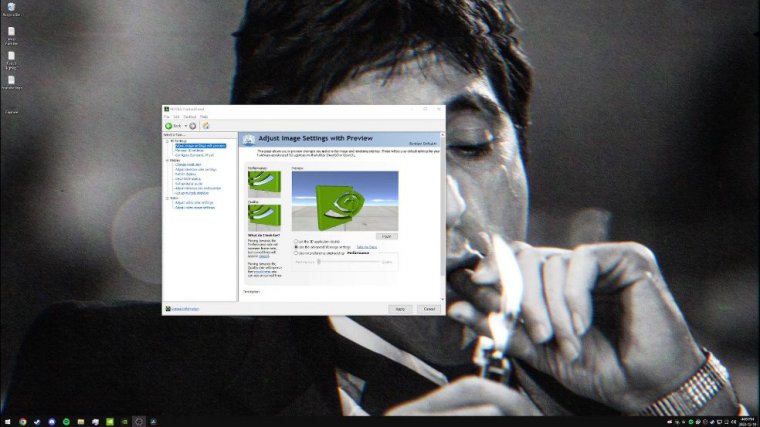Click the System Information icon at bottom-left
Viewport: 760px width, 427px height.
click(168, 308)
